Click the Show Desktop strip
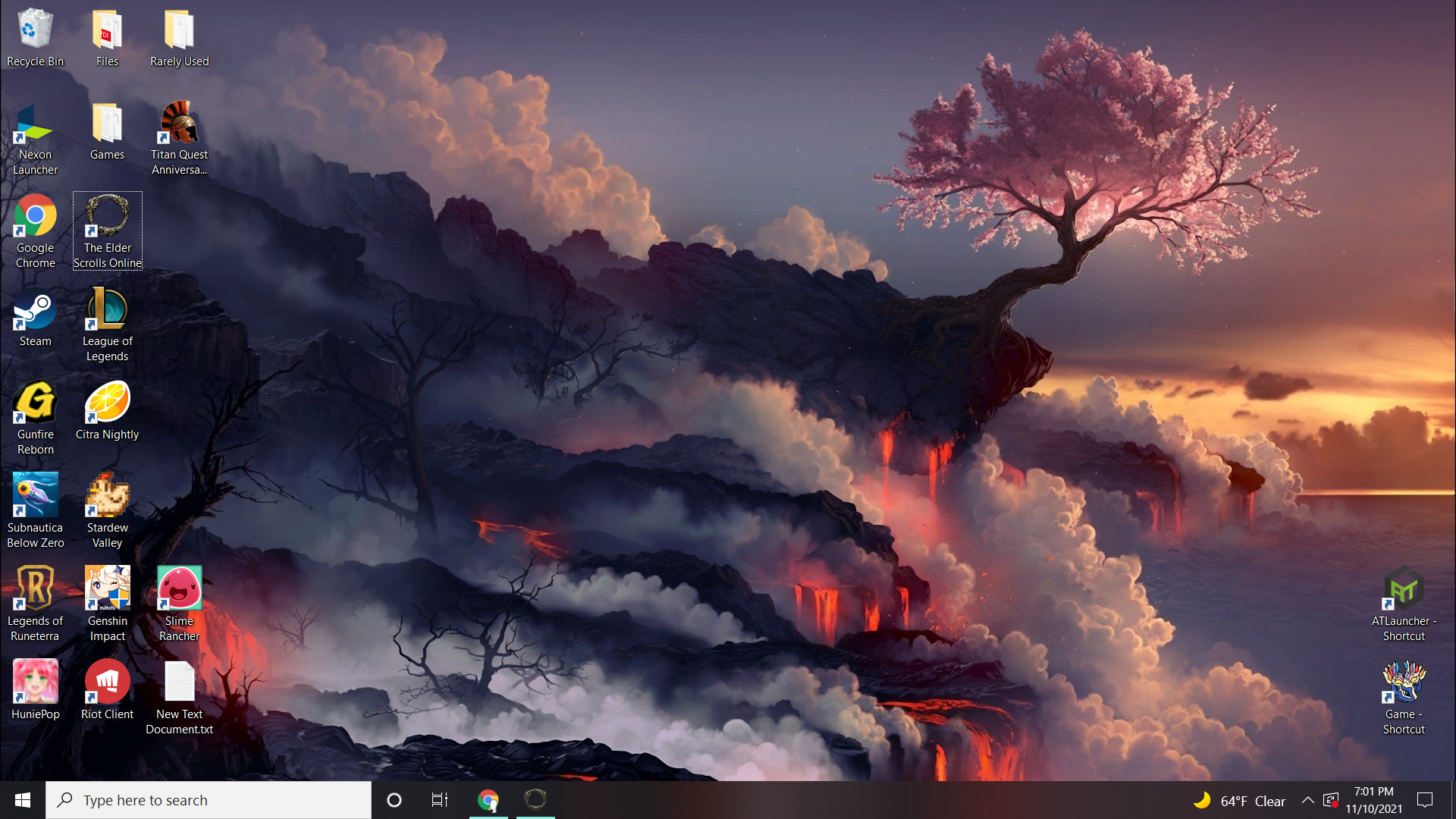The width and height of the screenshot is (1456, 819). (1453, 800)
